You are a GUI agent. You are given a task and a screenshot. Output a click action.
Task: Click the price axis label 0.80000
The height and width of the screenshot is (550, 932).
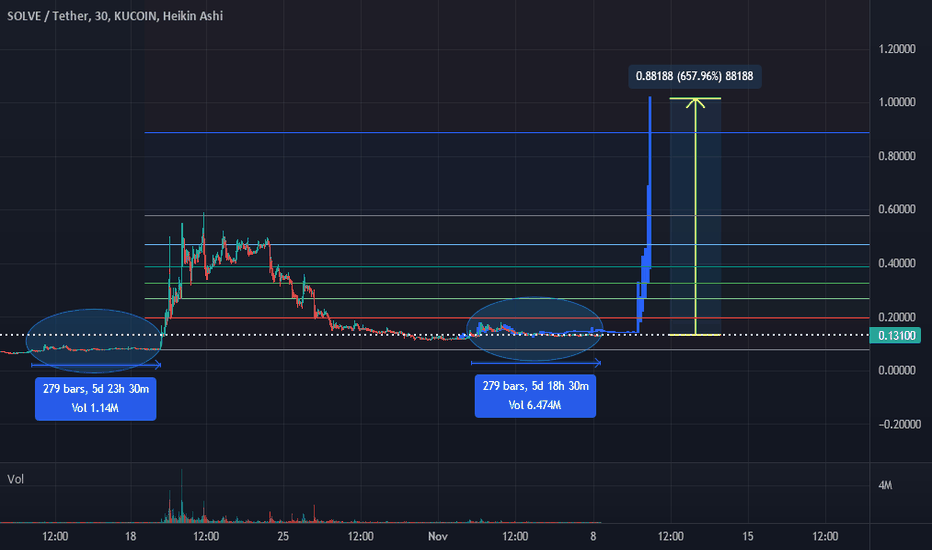[x=897, y=156]
